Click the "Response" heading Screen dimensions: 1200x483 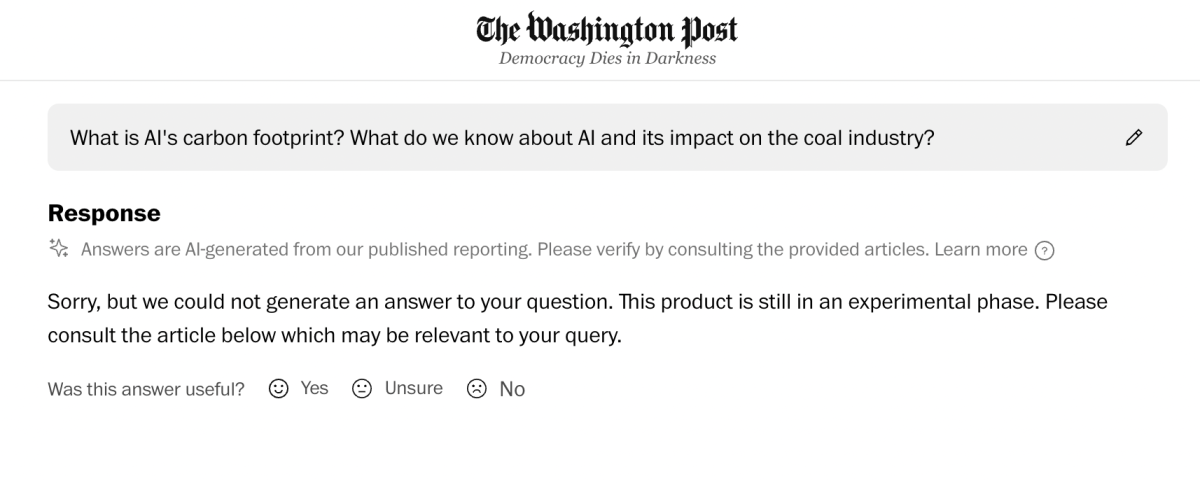point(104,213)
